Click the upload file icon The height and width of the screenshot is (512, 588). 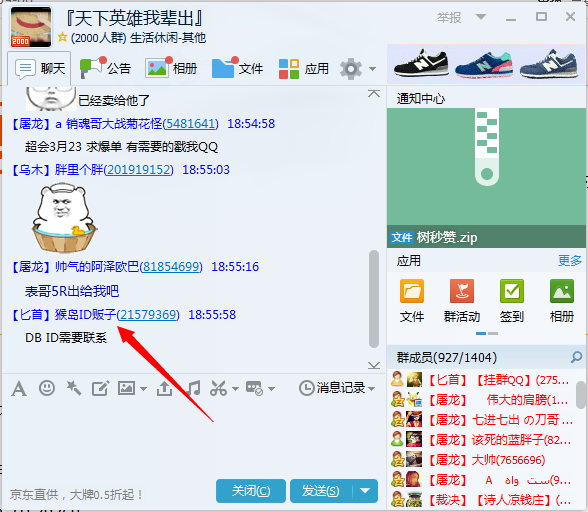tap(164, 388)
